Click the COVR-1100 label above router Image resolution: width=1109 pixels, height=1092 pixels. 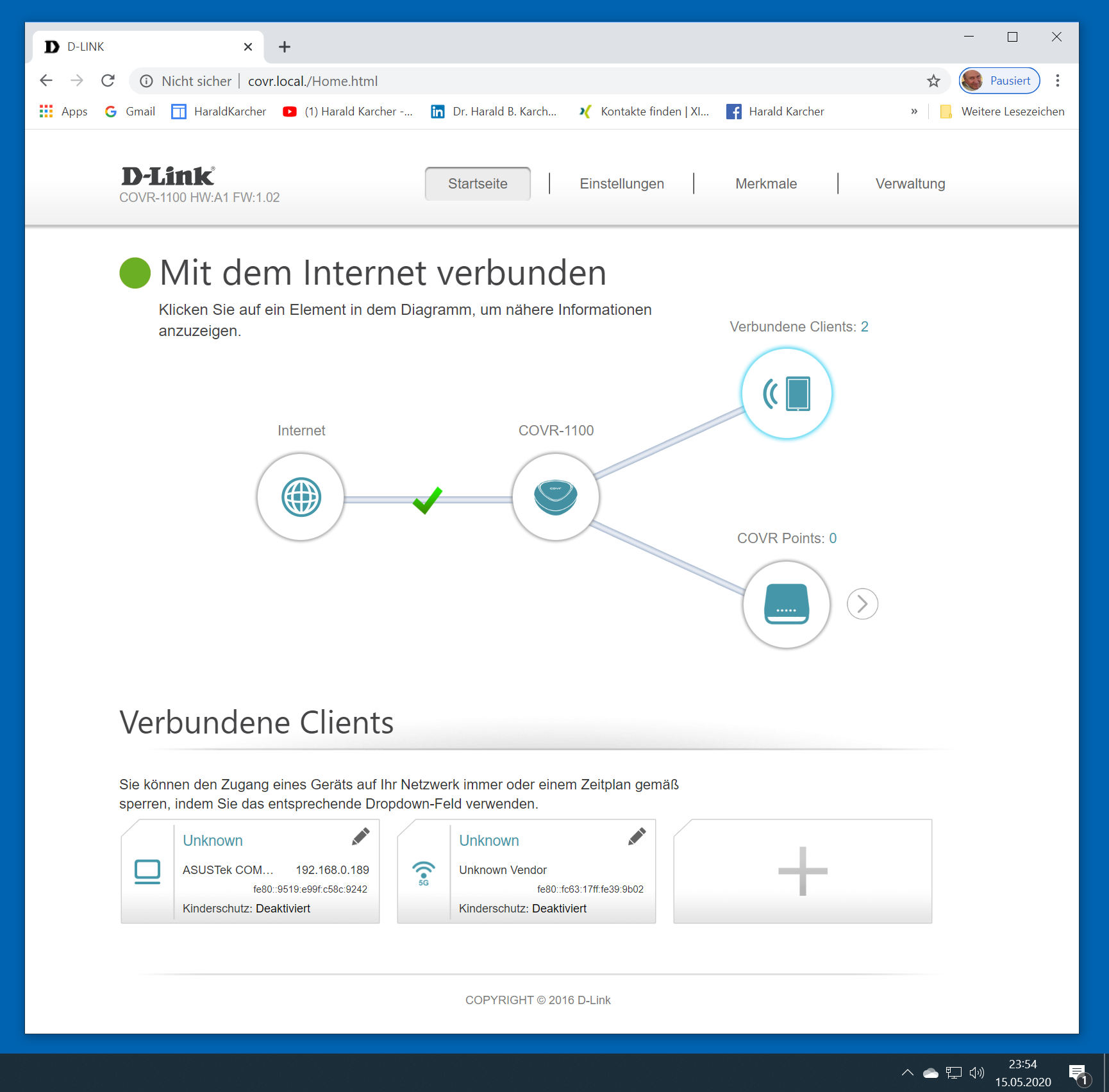[x=556, y=431]
